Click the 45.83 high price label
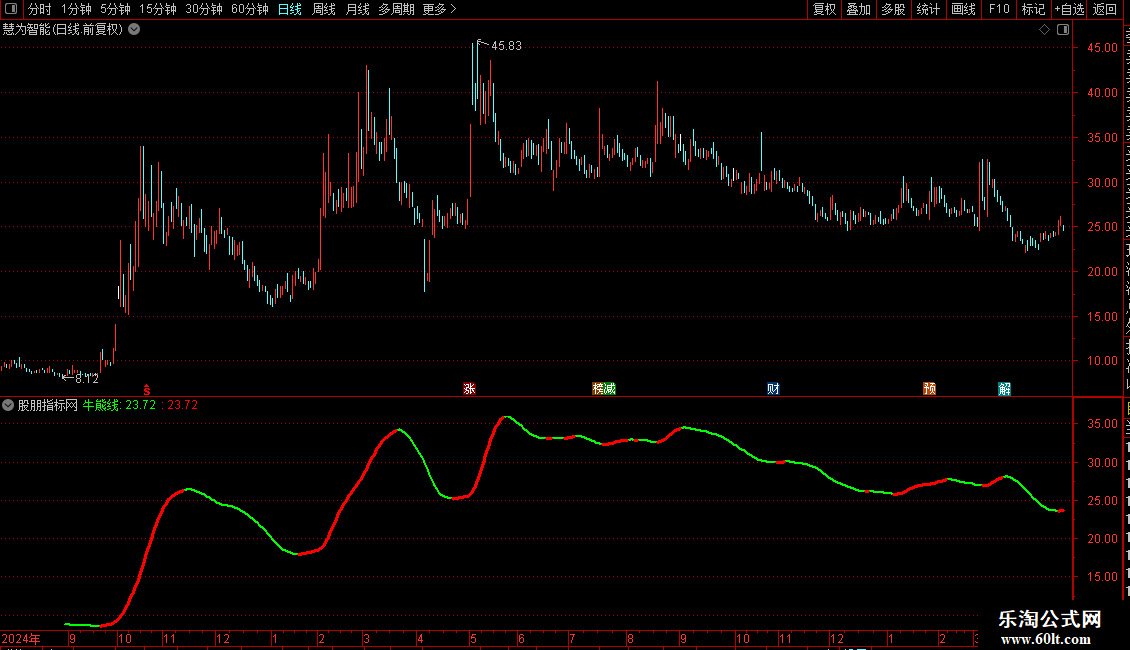Viewport: 1130px width, 650px height. (506, 46)
